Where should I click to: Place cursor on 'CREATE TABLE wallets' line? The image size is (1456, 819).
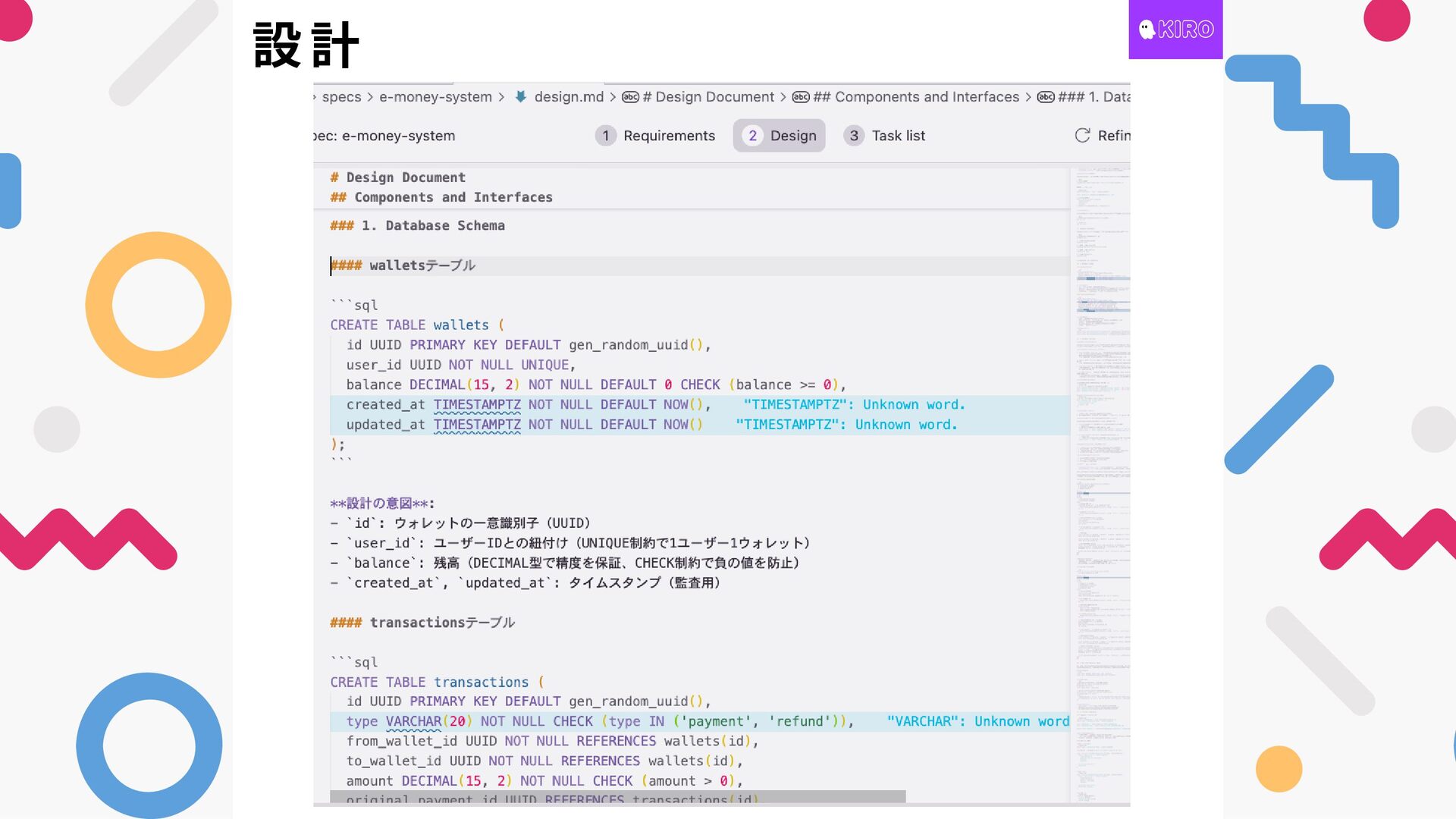pos(409,325)
